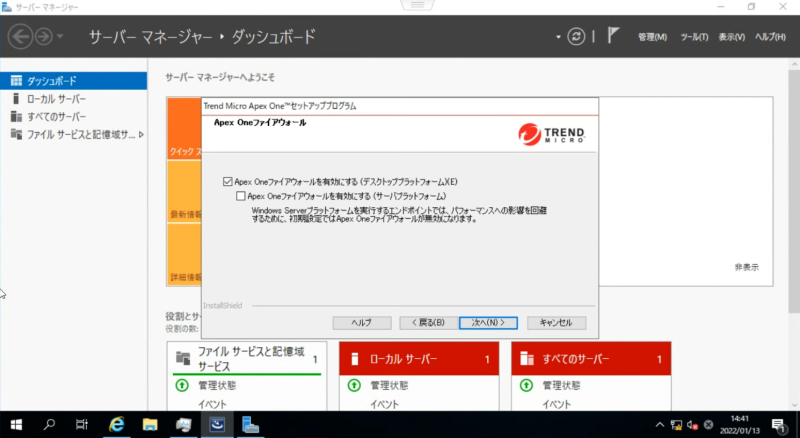Viewport: 800px width, 438px height.
Task: Open ローカル サーバー red tile header
Action: pyautogui.click(x=419, y=359)
